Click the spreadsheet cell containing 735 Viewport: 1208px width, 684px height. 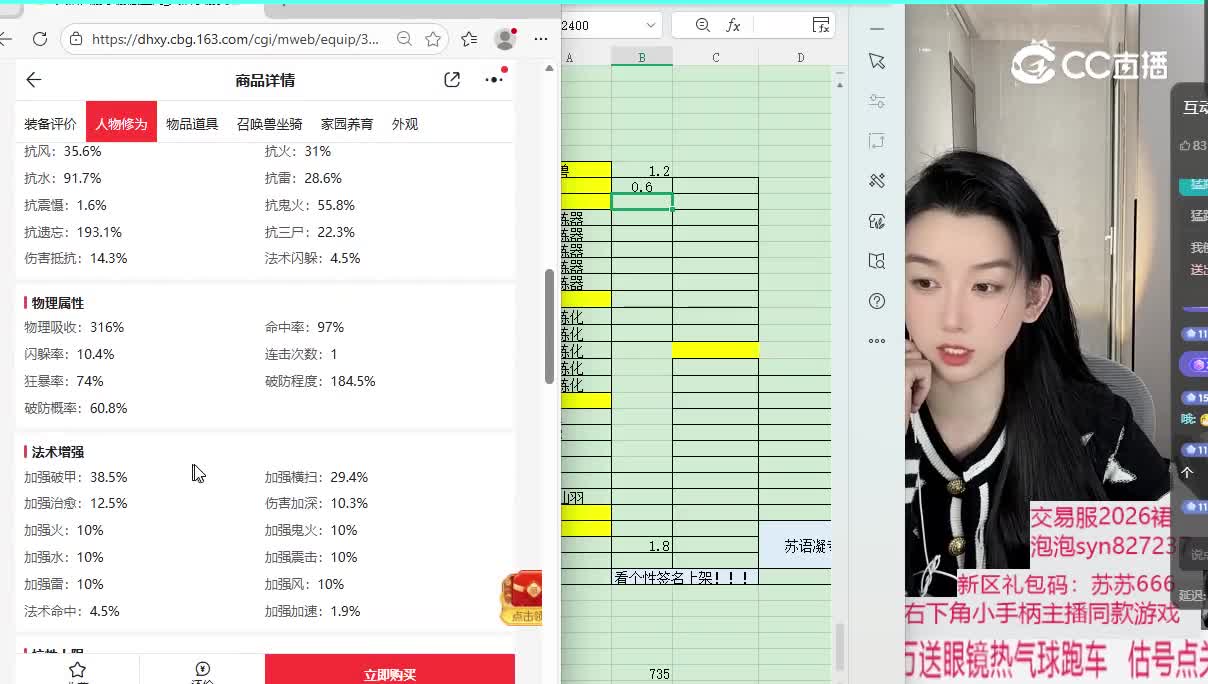(642, 675)
